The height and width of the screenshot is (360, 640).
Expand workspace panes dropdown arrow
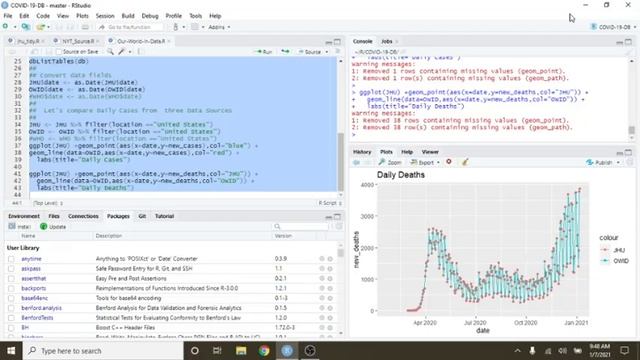click(x=203, y=27)
